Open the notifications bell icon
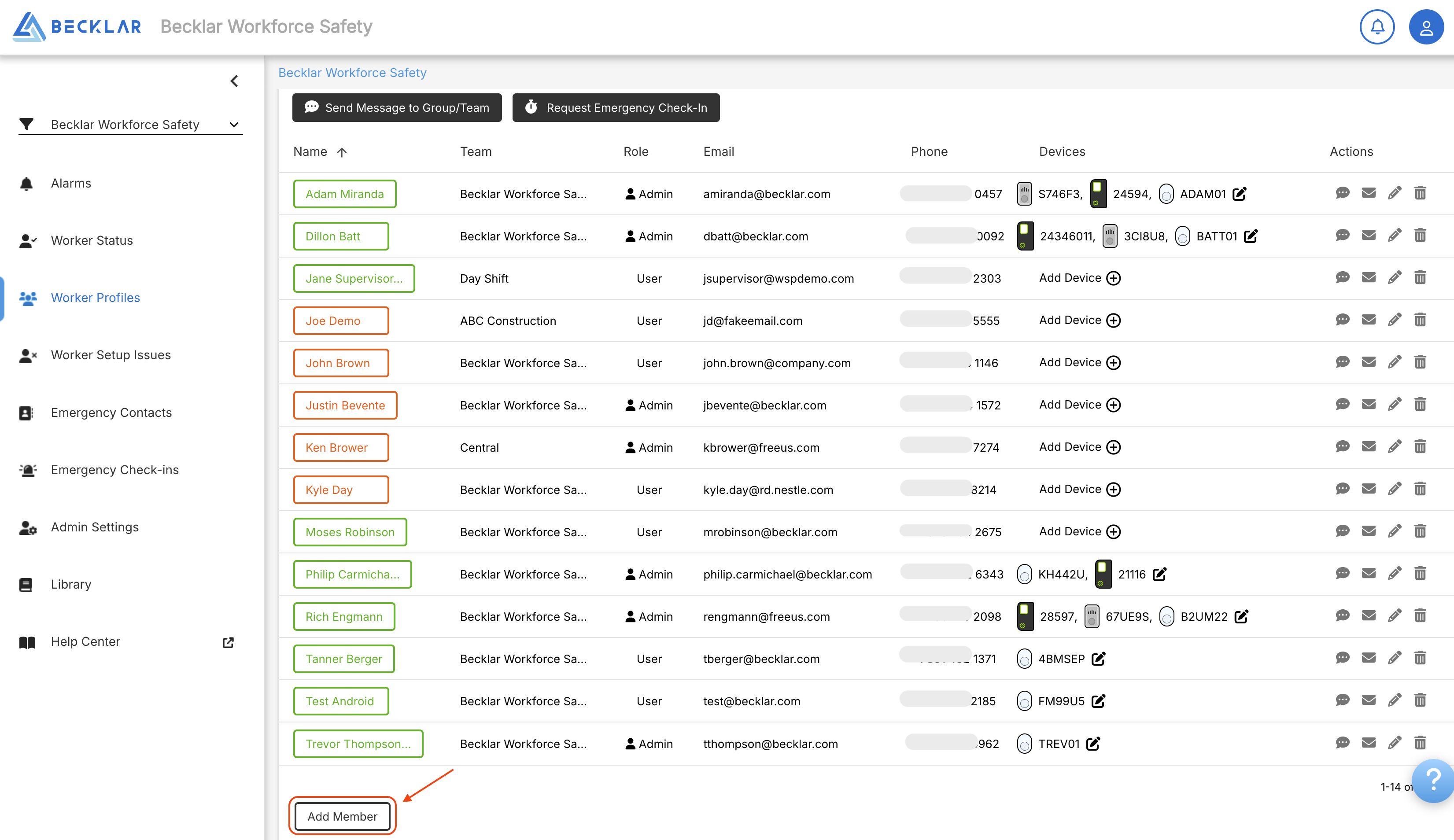The height and width of the screenshot is (840, 1454). [x=1377, y=26]
